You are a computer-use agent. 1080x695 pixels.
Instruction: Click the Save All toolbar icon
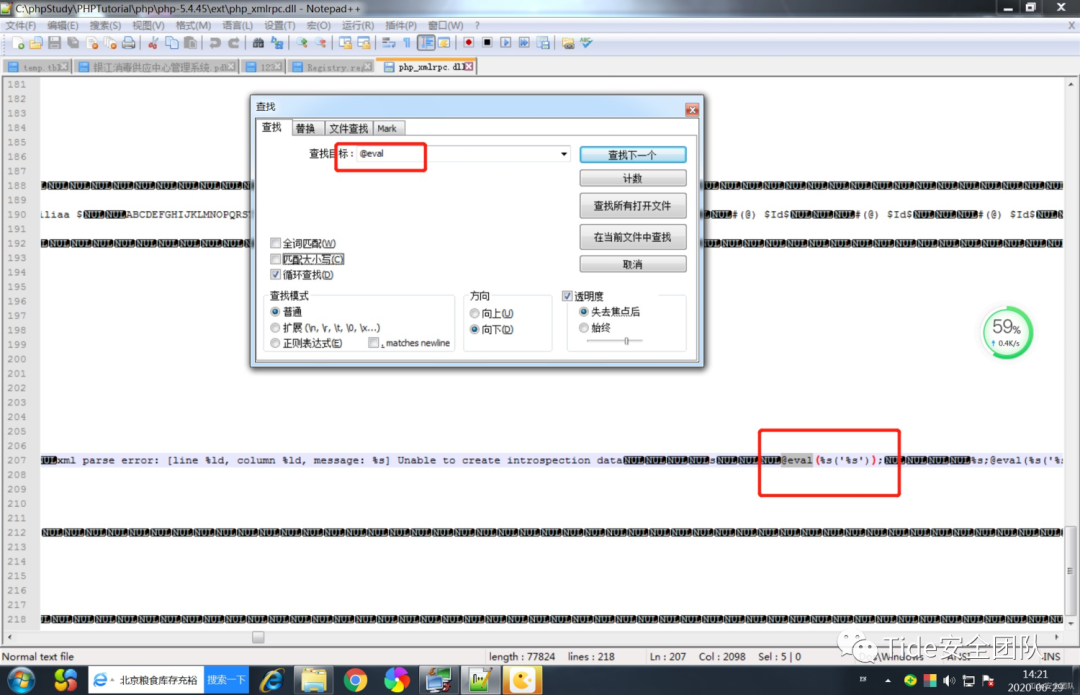pos(72,43)
